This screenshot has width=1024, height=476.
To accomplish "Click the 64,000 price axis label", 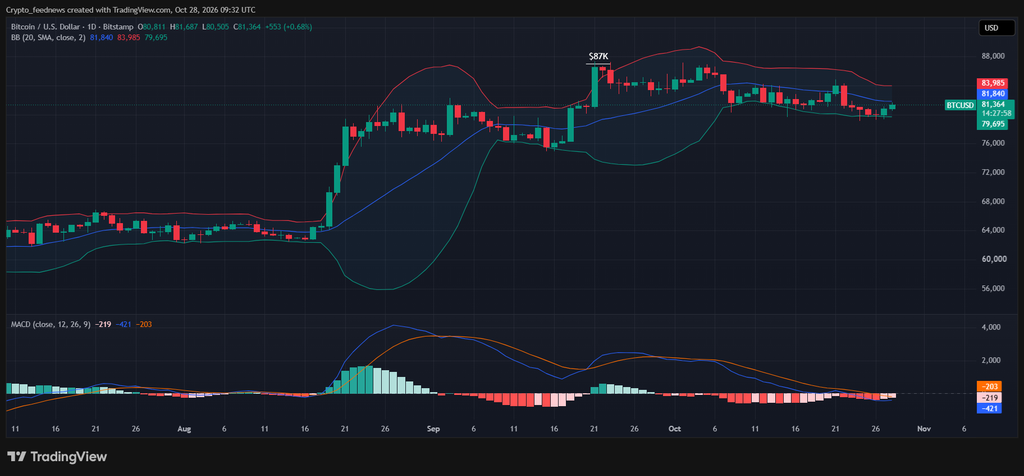I will [992, 230].
